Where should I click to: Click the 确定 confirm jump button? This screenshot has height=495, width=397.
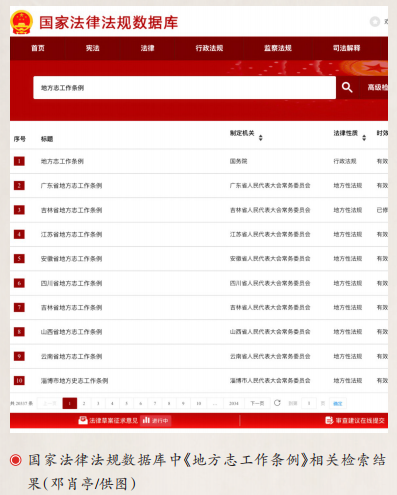coord(338,403)
